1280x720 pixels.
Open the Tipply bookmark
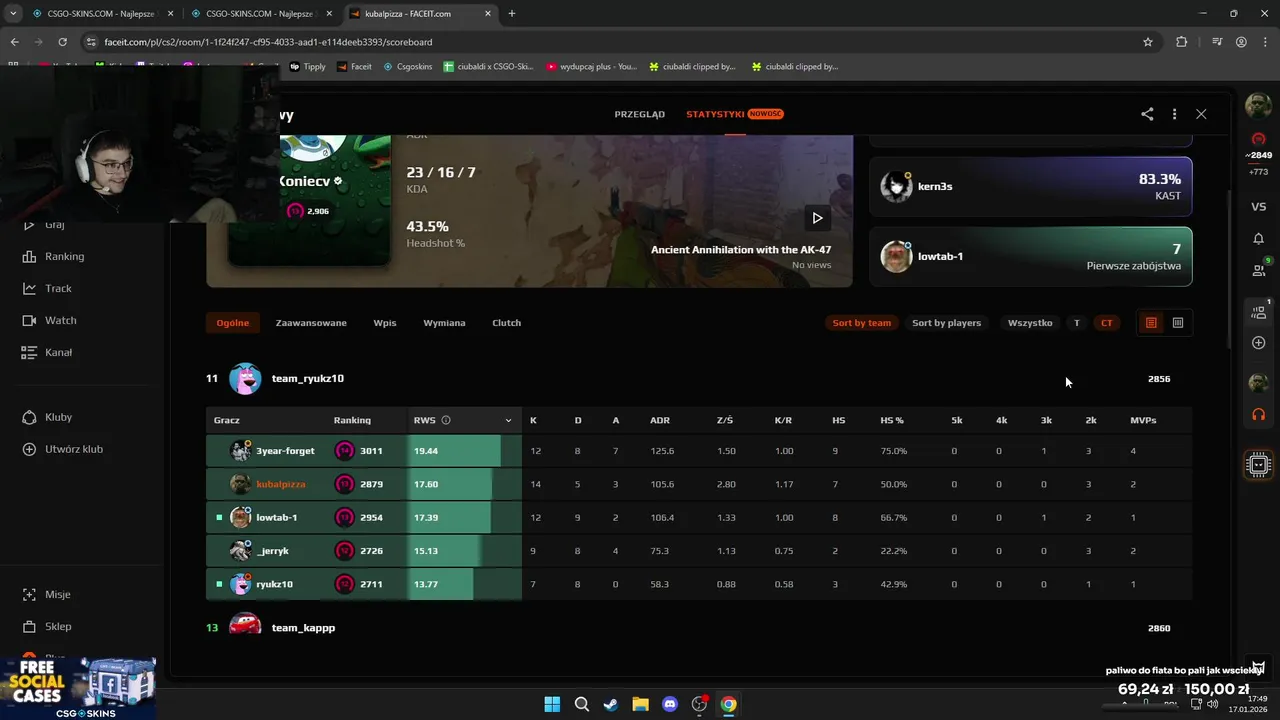tap(308, 67)
